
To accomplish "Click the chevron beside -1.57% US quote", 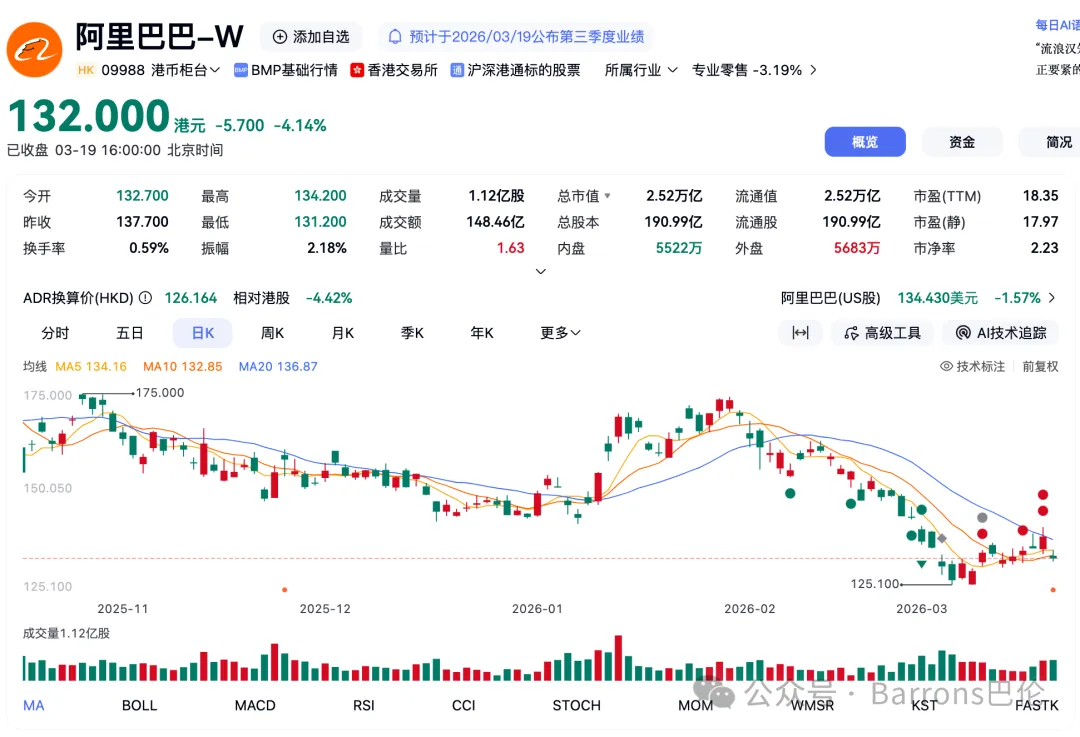I will (x=1052, y=298).
